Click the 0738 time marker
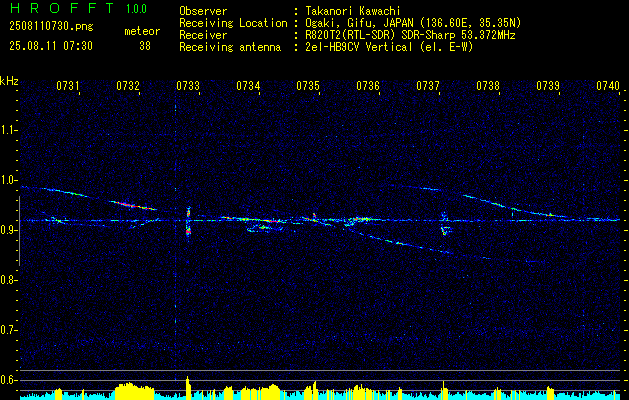This screenshot has height=400, width=629. tap(488, 85)
